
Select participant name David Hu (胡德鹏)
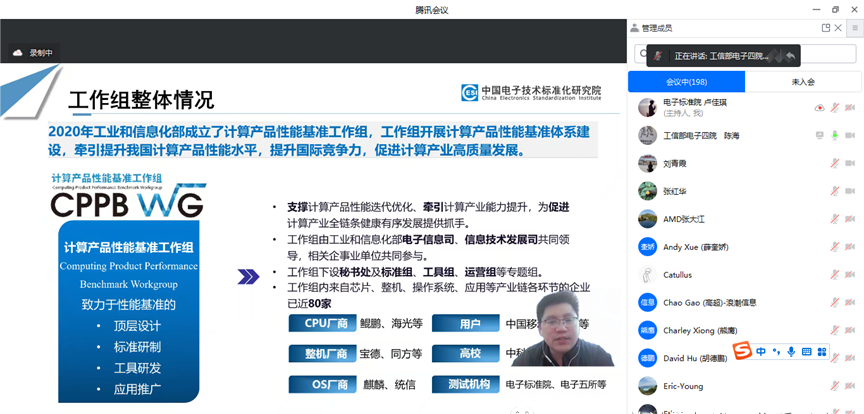point(695,358)
